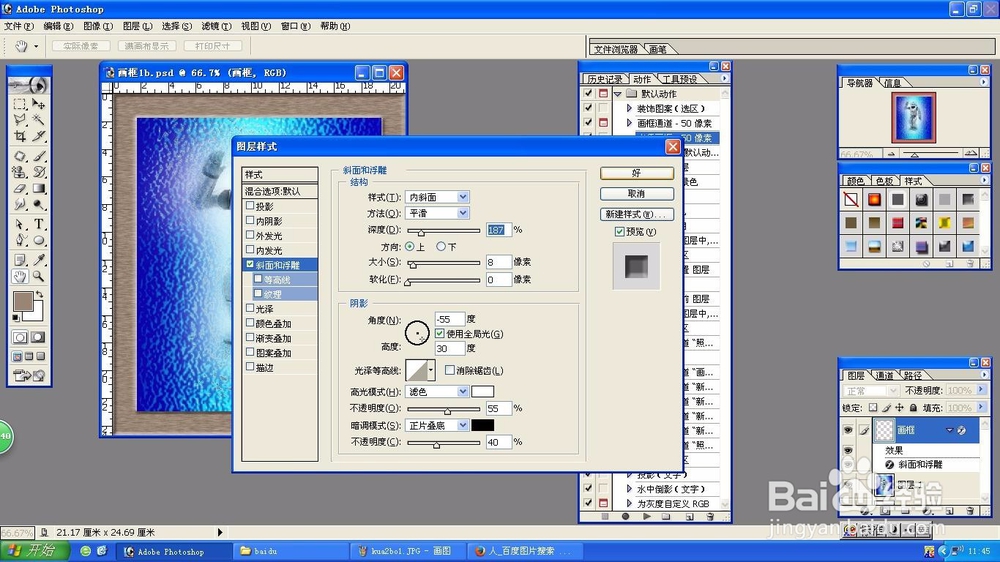Click the 新建样式 New Style button
Viewport: 1000px width, 562px height.
[x=636, y=214]
